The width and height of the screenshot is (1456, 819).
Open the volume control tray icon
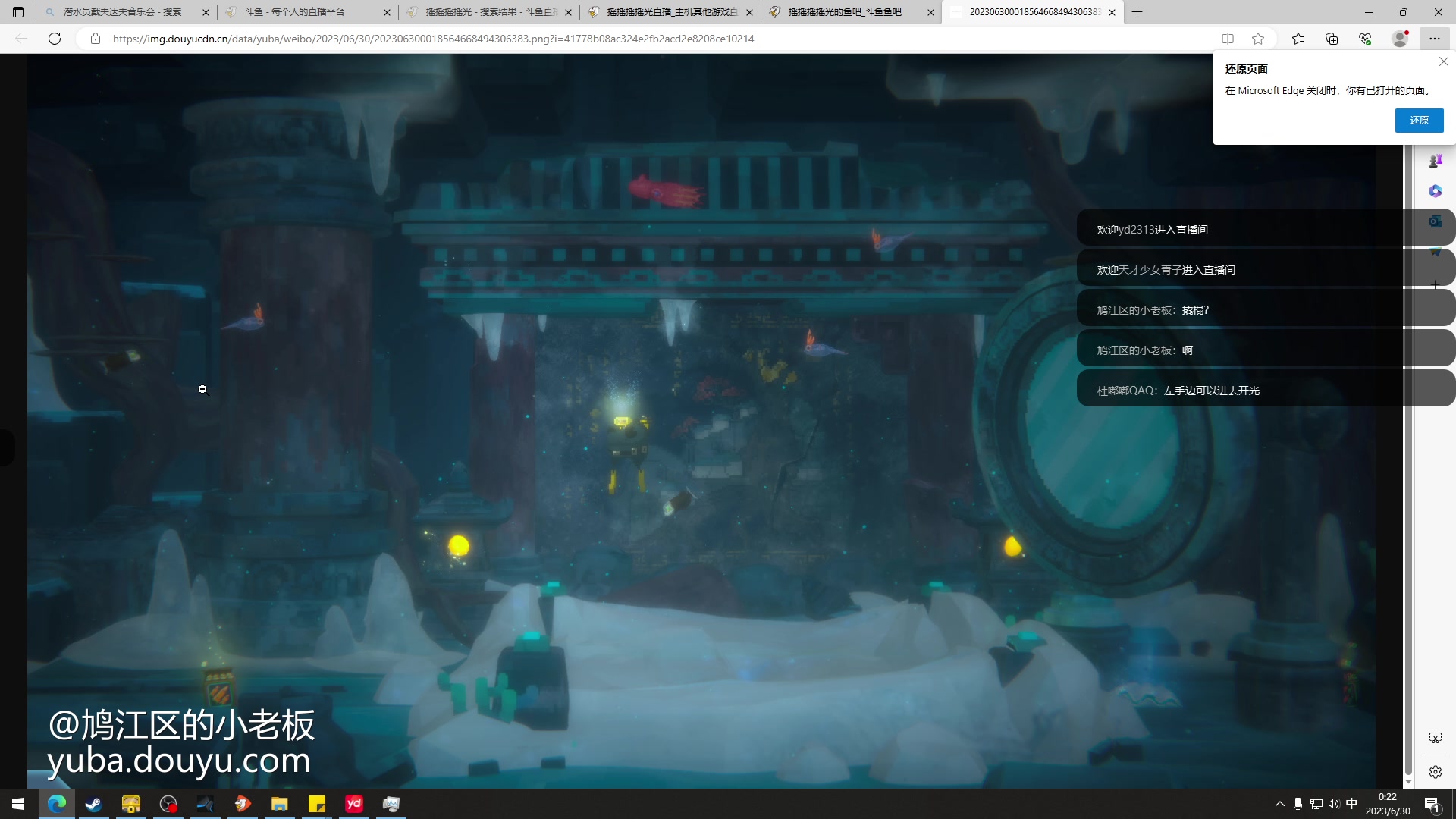point(1334,804)
